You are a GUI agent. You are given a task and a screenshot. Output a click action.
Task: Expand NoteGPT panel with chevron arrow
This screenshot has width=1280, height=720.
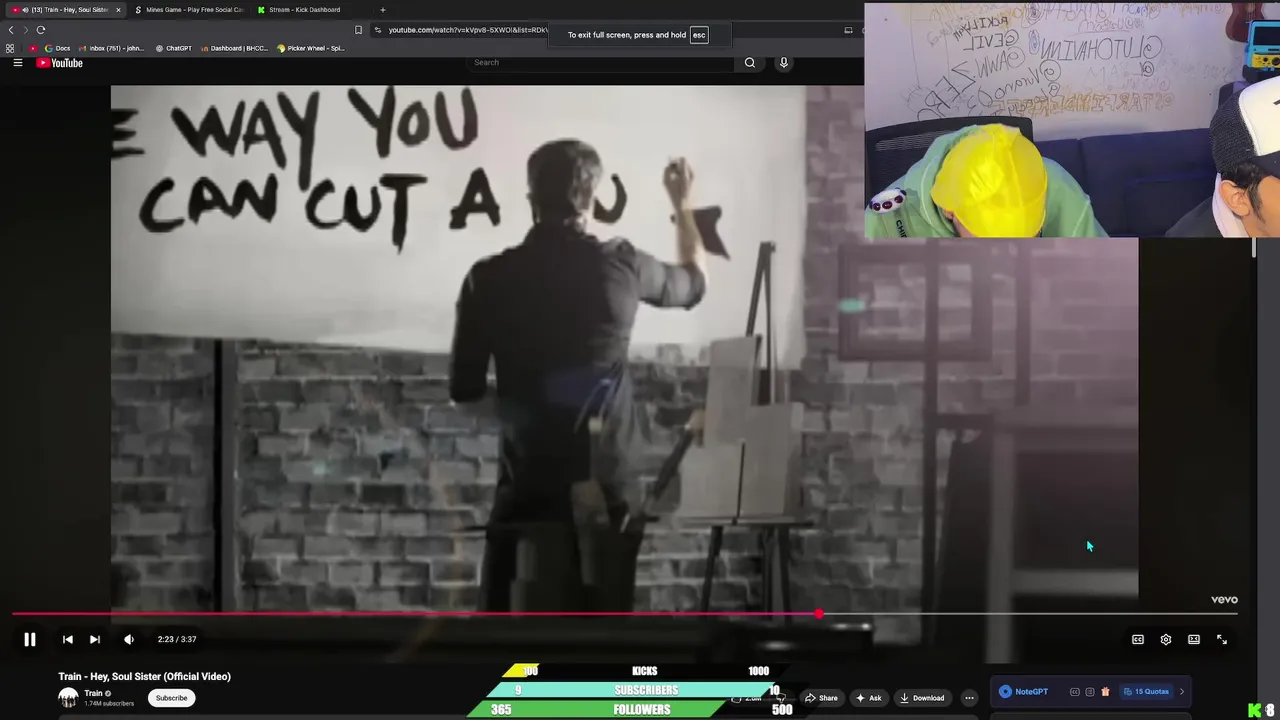click(1182, 691)
